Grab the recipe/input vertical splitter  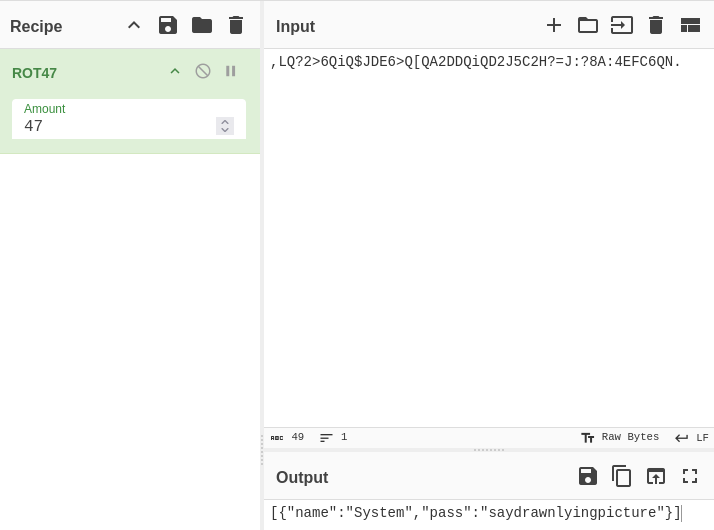point(262,450)
